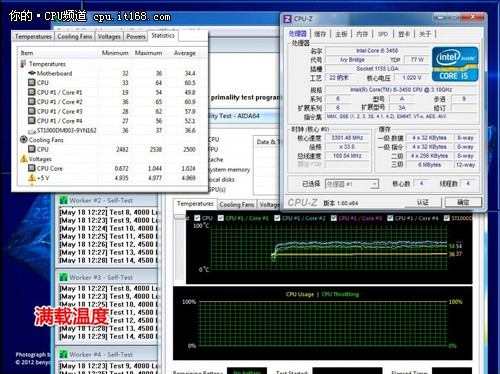Toggle CPU #1 / Core #2 graph checkbox
Screen dimensions: 500x374
pyautogui.click(x=277, y=218)
